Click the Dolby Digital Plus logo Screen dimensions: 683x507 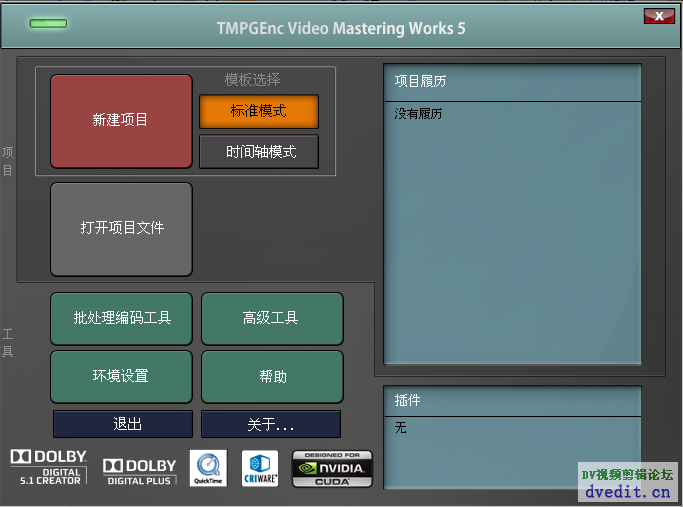[140, 472]
